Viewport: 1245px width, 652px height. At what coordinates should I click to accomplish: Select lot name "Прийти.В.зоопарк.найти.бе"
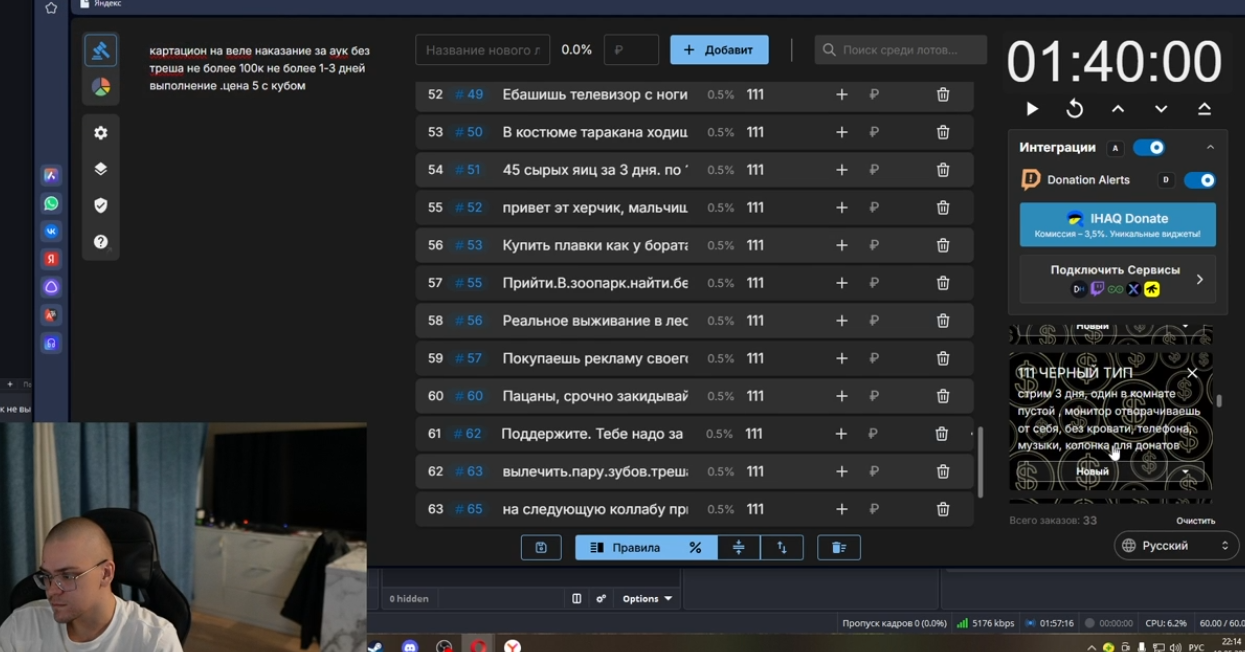(595, 283)
